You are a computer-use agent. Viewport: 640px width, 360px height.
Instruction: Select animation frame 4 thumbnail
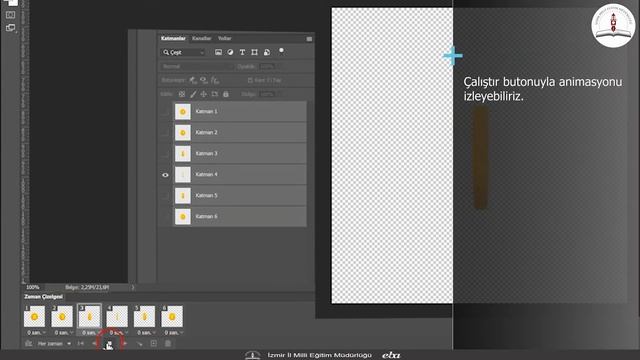tap(117, 316)
